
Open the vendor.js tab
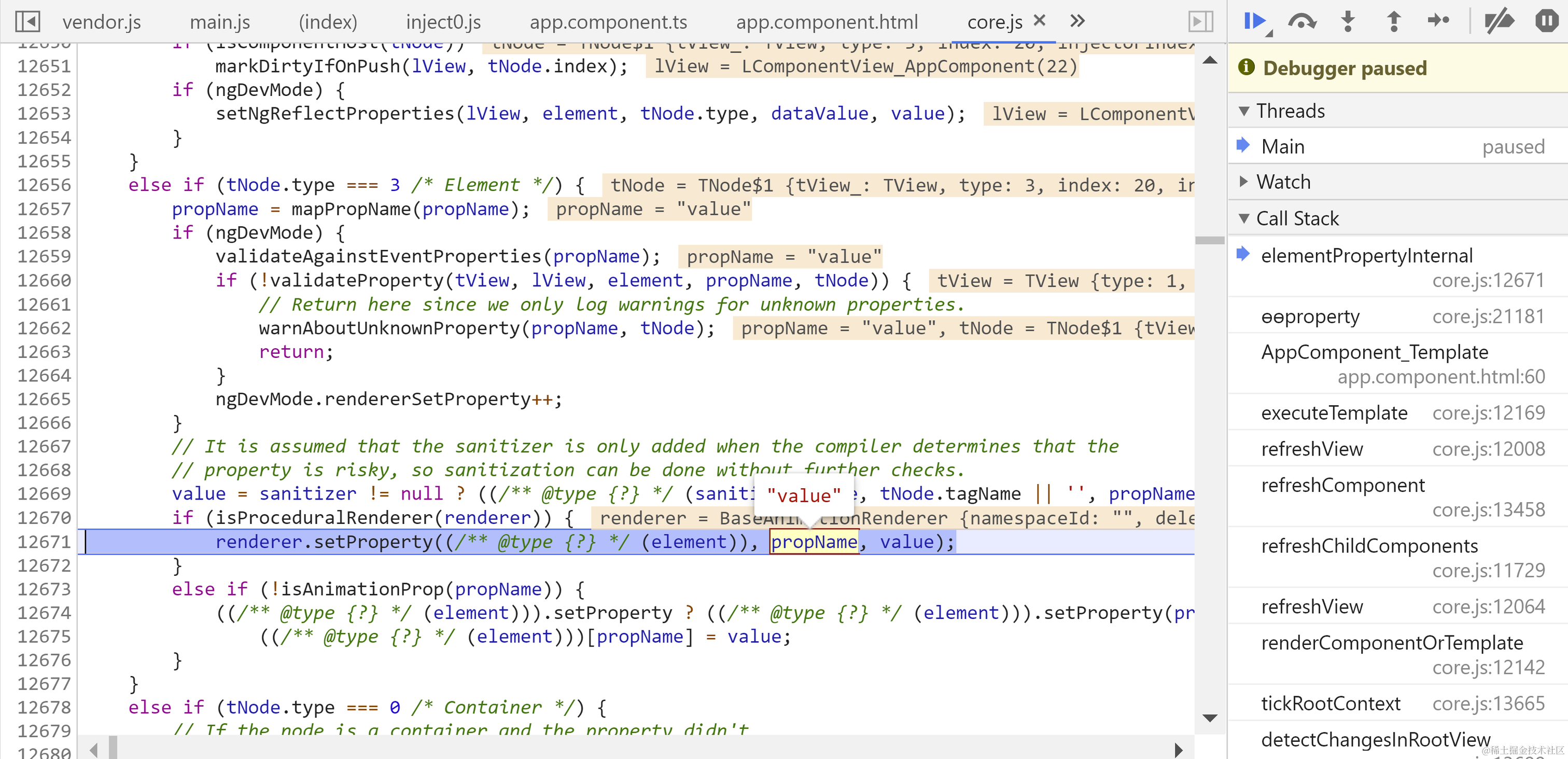102,22
